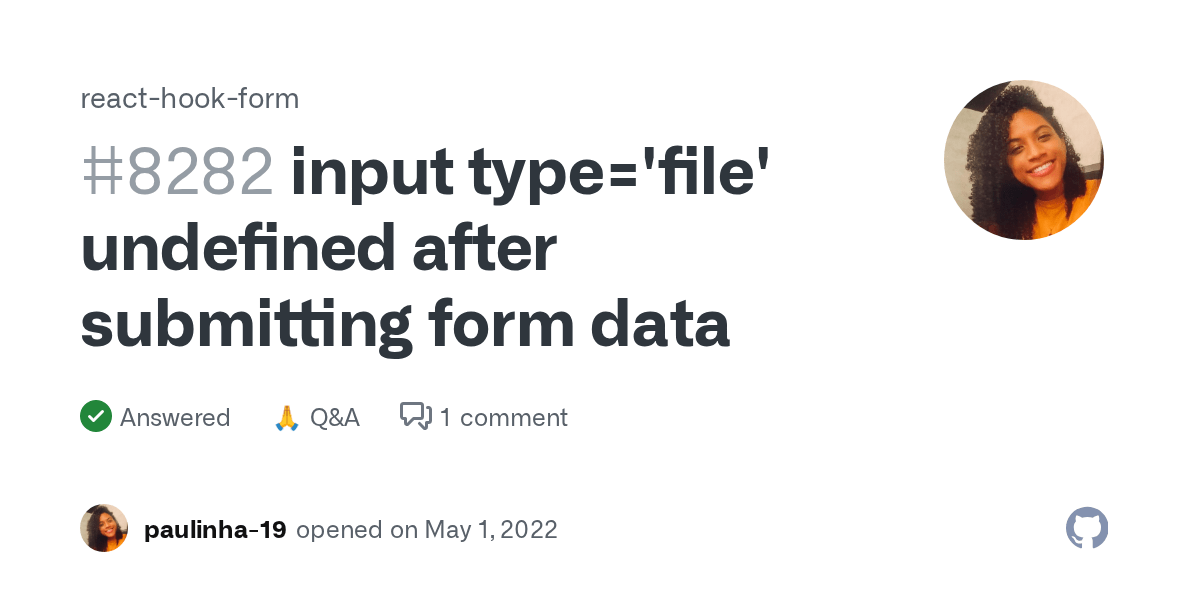Open the Q&A category label

click(334, 417)
